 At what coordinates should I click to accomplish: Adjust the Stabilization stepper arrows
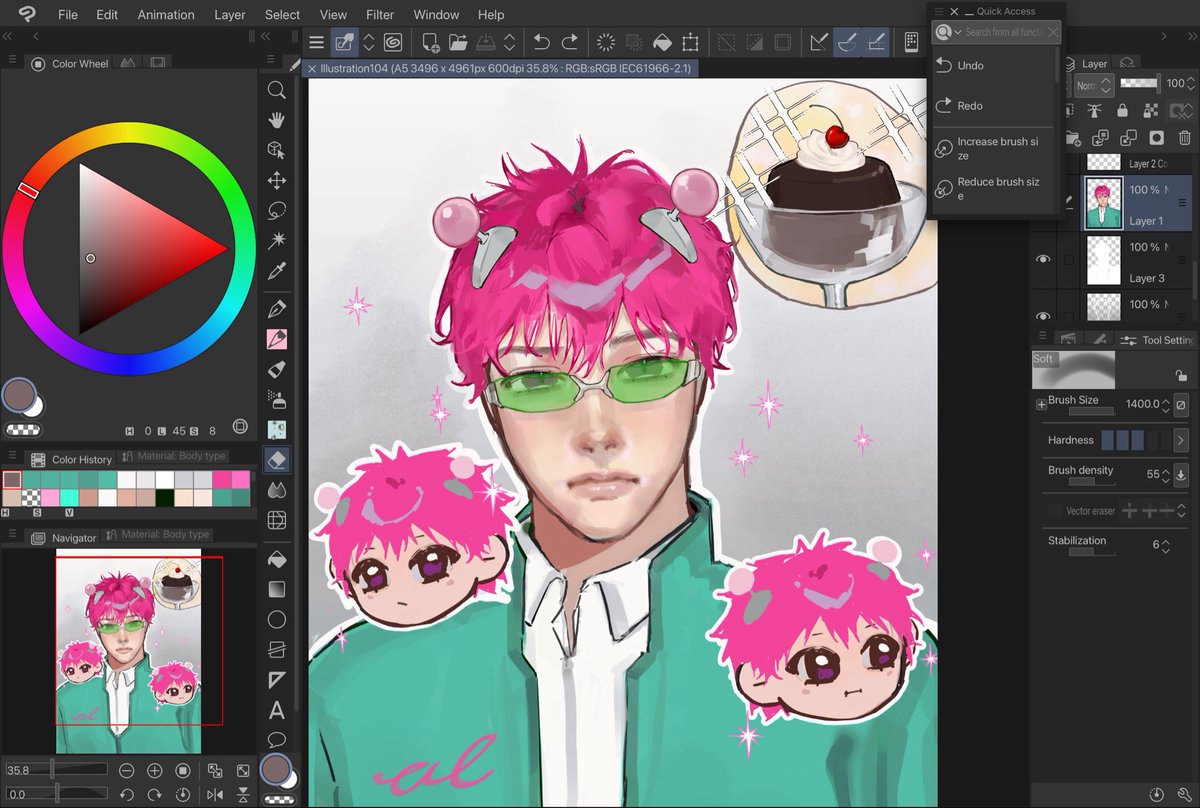coord(1165,545)
